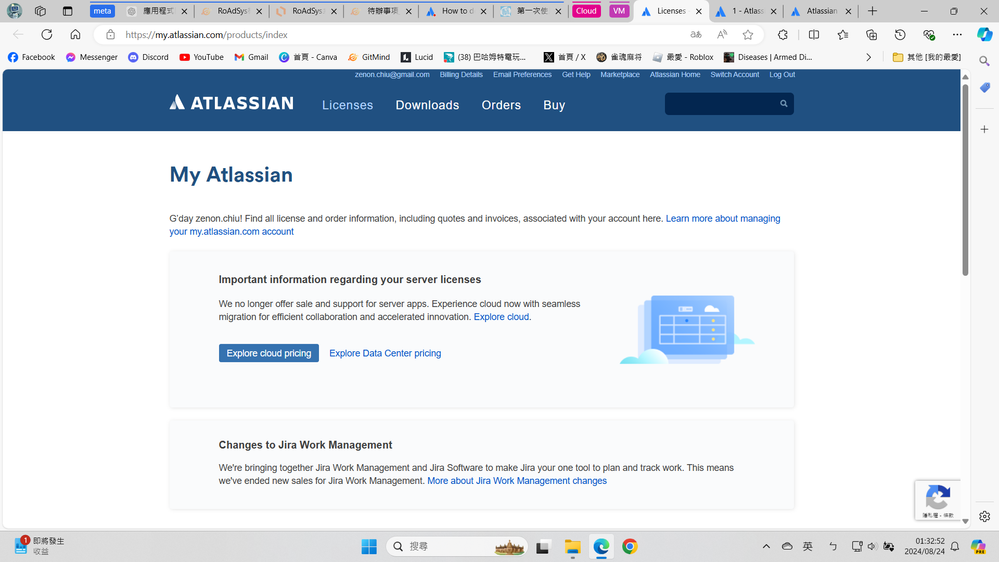Open the Orders navigation item

pyautogui.click(x=501, y=105)
